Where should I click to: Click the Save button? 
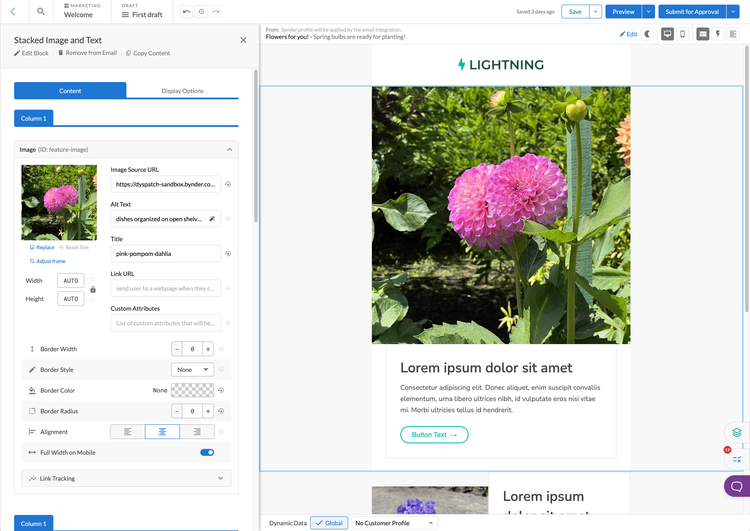[575, 11]
